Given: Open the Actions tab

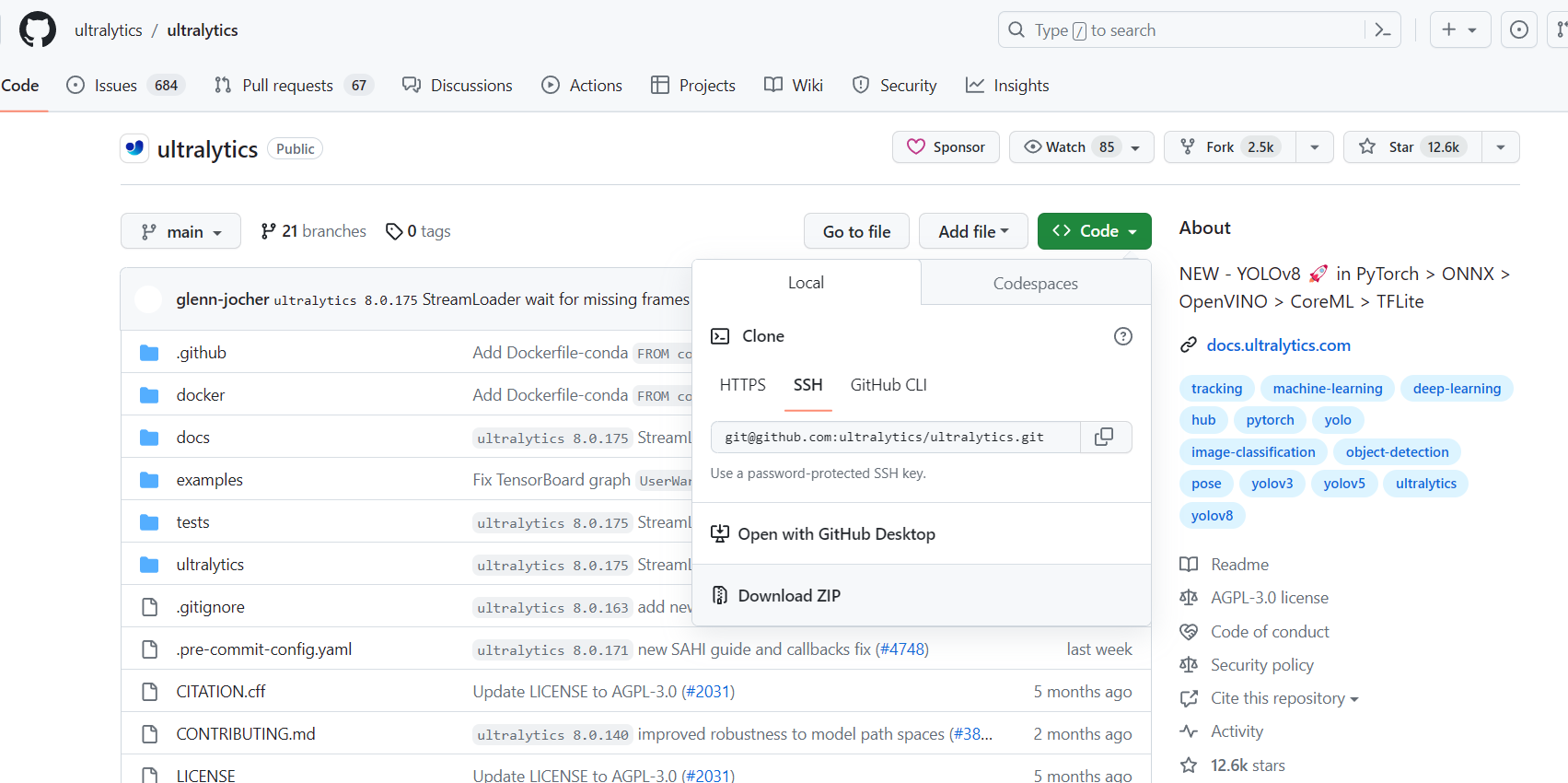Looking at the screenshot, I should (582, 86).
